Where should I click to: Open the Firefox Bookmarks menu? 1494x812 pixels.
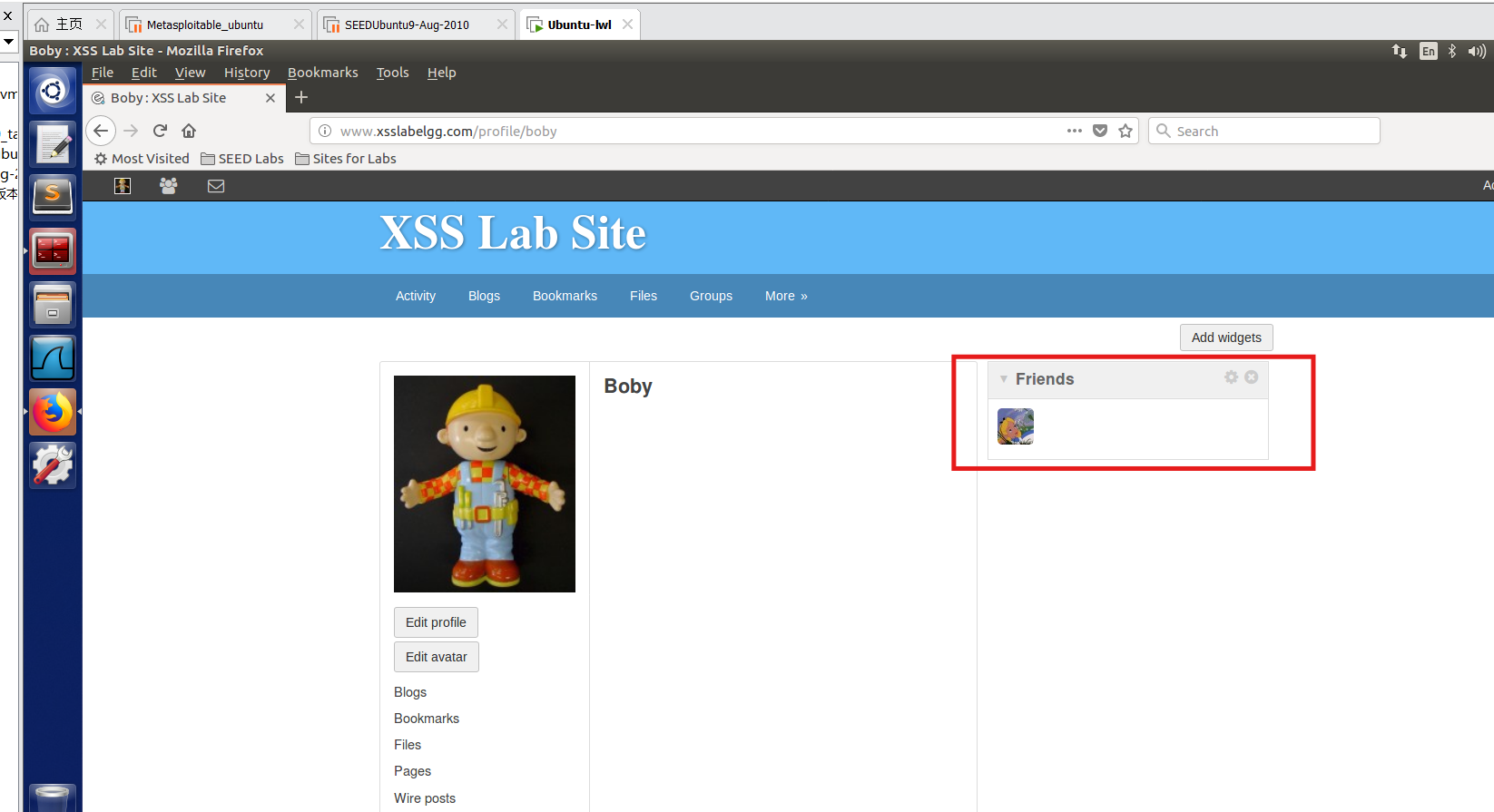click(323, 73)
